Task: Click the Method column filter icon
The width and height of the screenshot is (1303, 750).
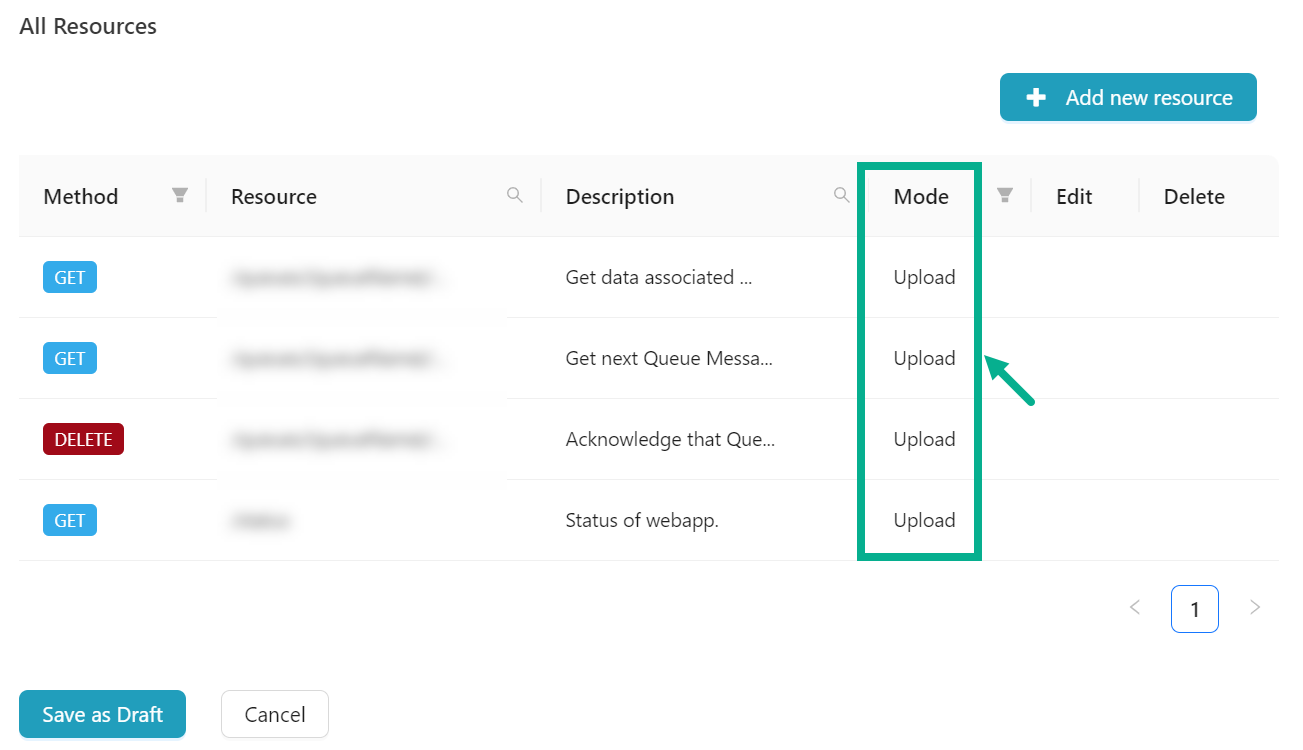Action: point(180,195)
